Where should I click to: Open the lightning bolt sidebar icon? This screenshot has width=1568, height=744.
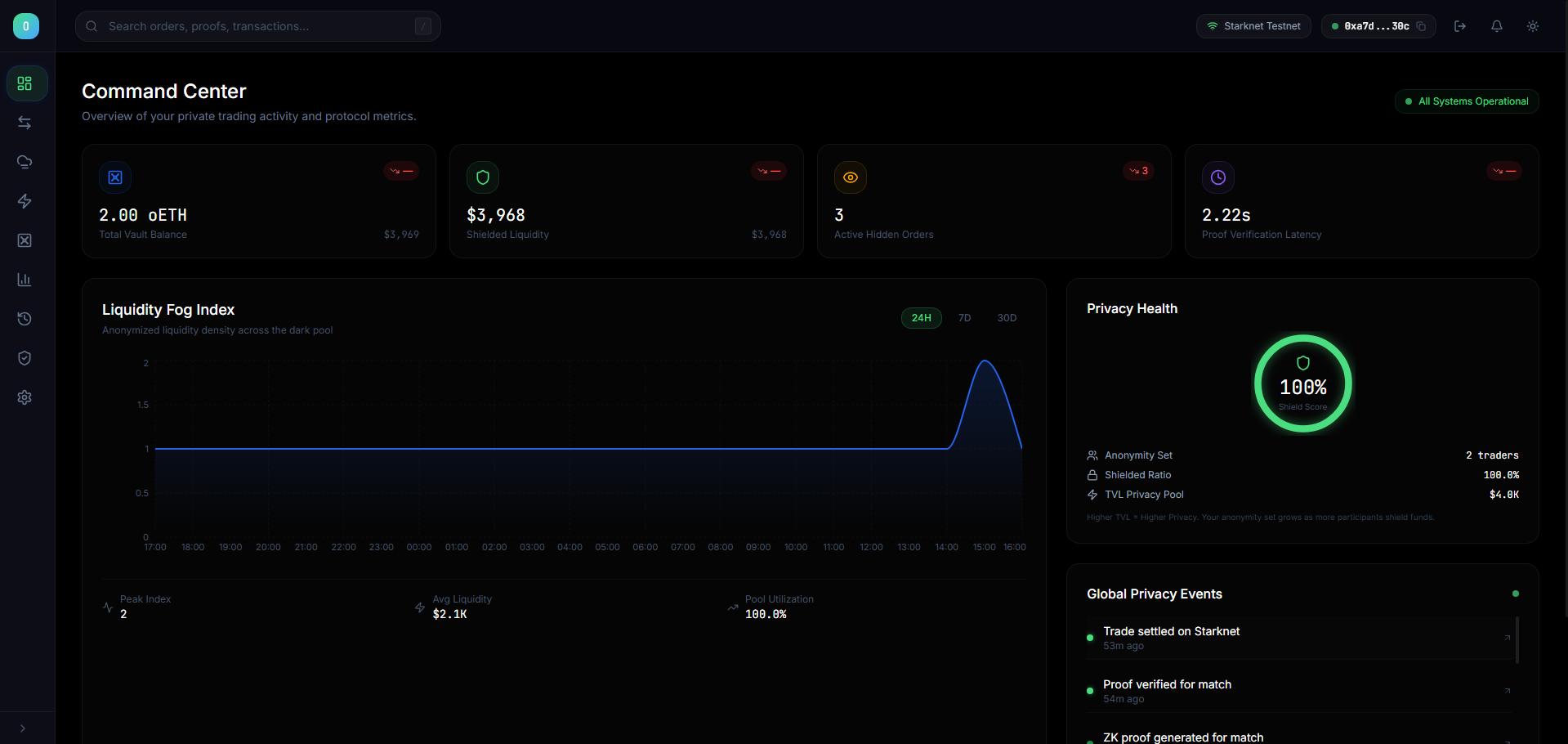[x=25, y=201]
